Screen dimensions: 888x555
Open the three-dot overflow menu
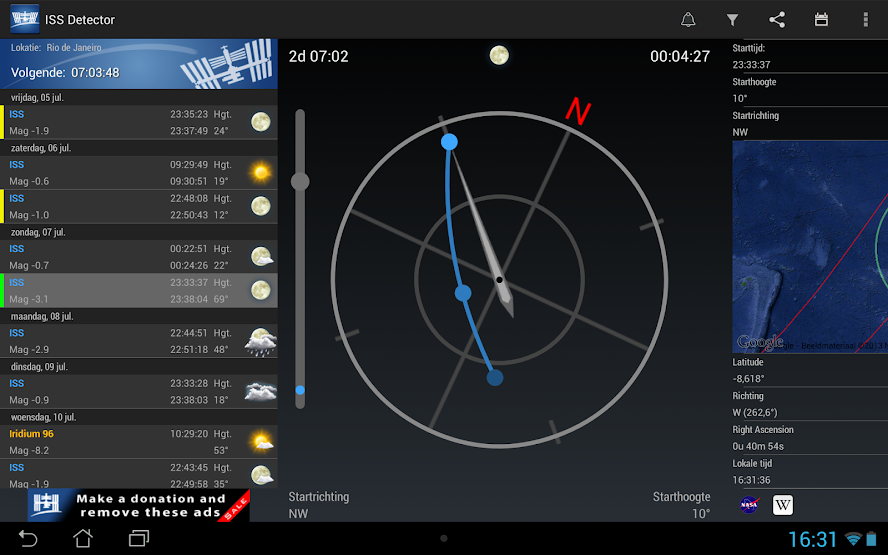(865, 20)
